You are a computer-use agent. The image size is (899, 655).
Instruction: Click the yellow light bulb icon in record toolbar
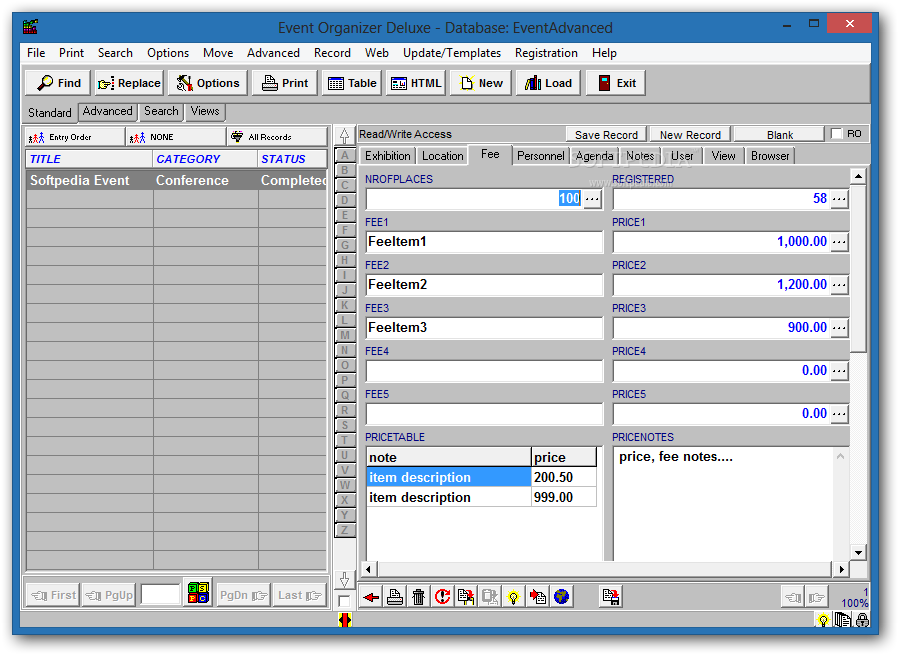(x=513, y=597)
